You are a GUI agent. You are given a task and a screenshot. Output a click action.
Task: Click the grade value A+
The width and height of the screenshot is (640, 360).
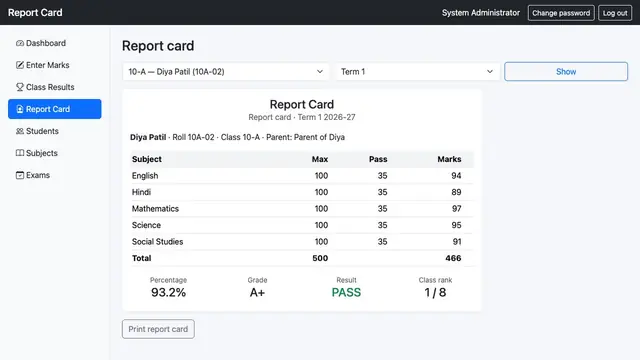coord(257,292)
